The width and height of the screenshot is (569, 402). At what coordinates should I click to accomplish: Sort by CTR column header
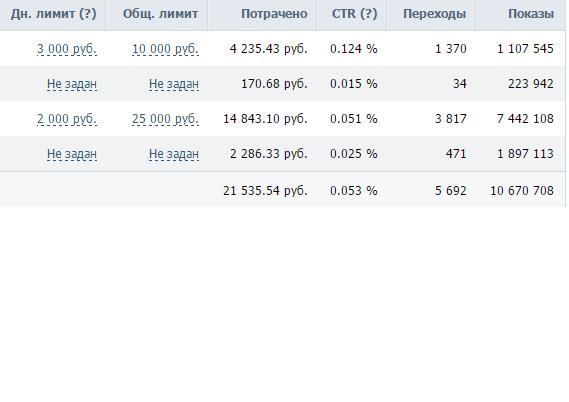(354, 14)
